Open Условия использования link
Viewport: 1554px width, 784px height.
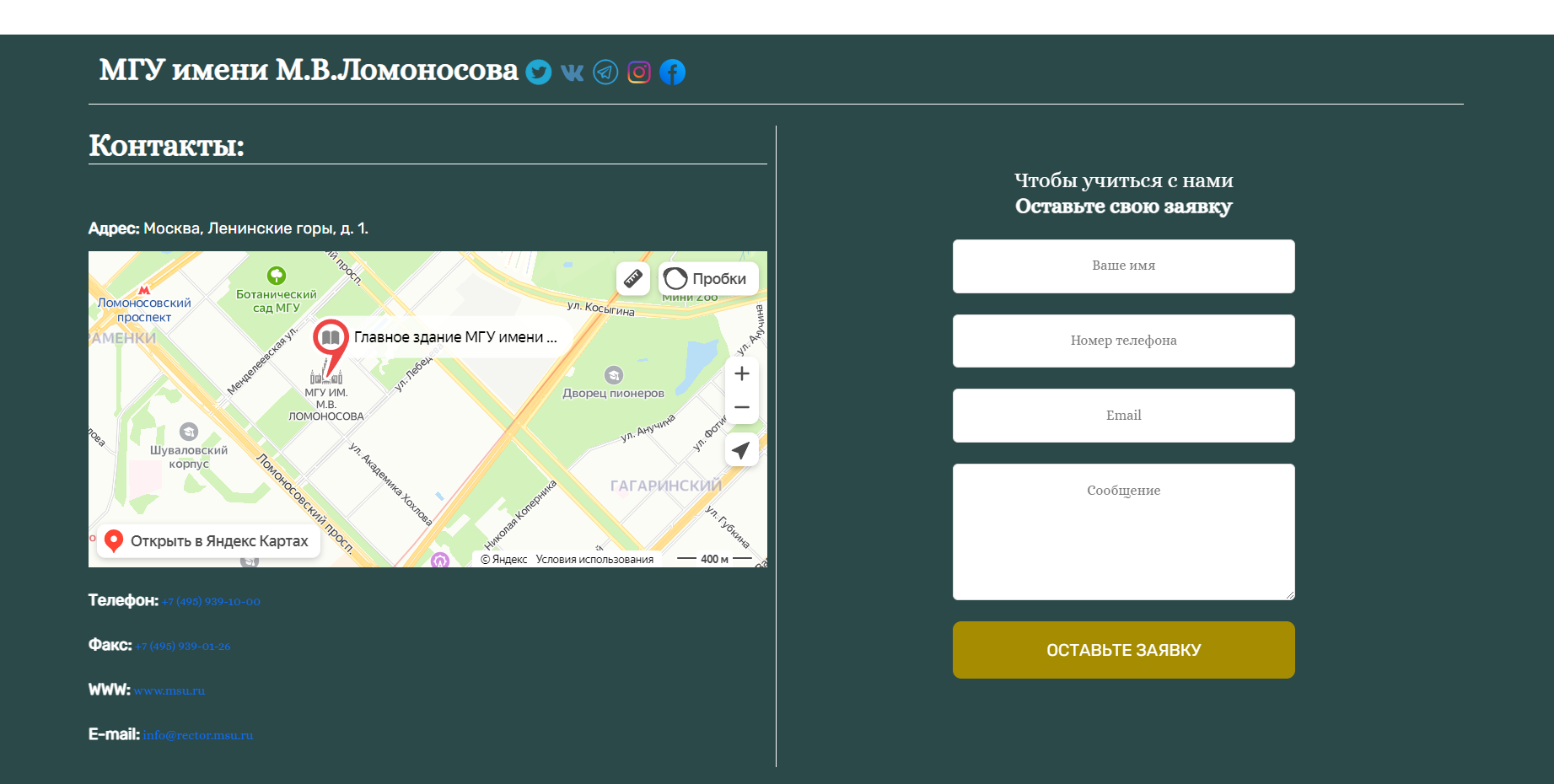(594, 559)
